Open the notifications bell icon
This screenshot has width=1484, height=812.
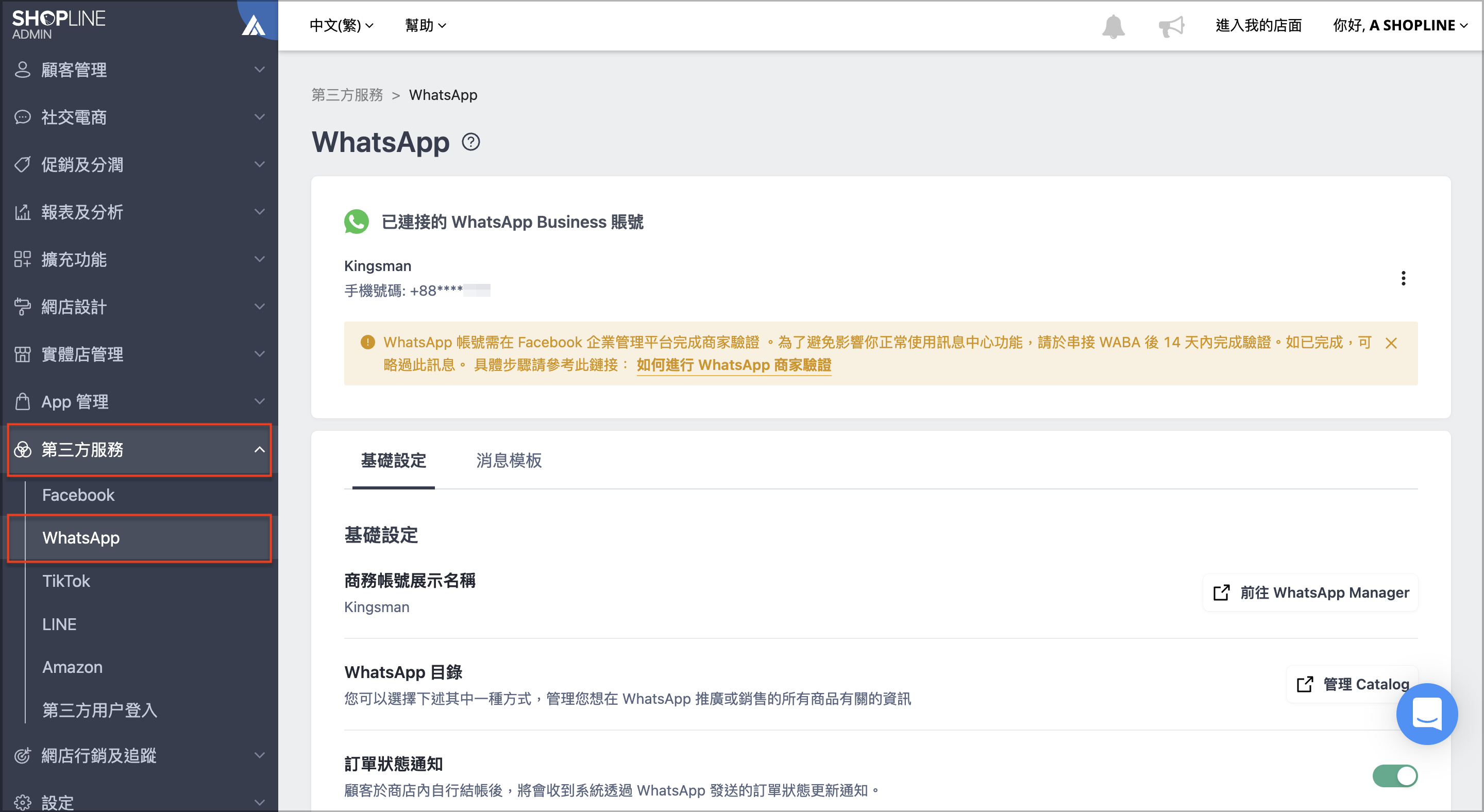1113,26
